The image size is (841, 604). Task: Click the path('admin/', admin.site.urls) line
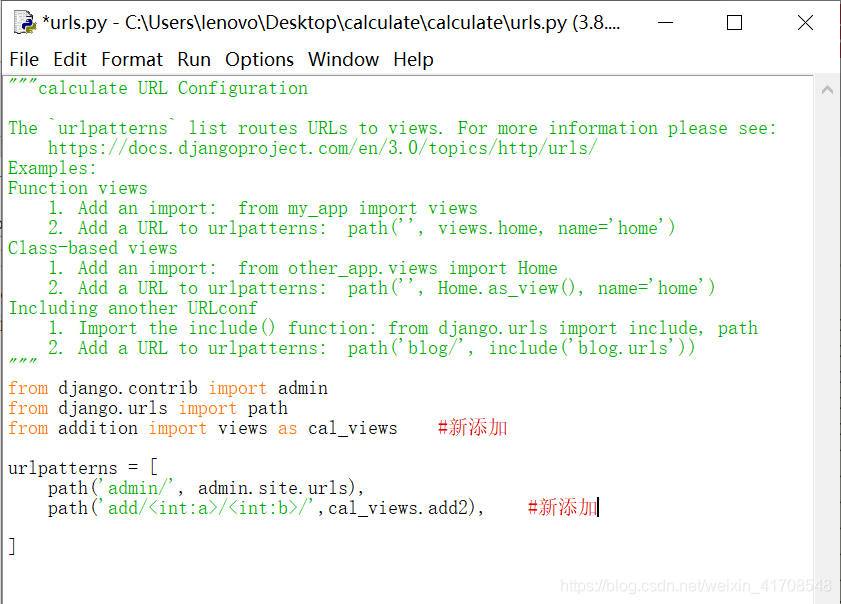tap(206, 488)
